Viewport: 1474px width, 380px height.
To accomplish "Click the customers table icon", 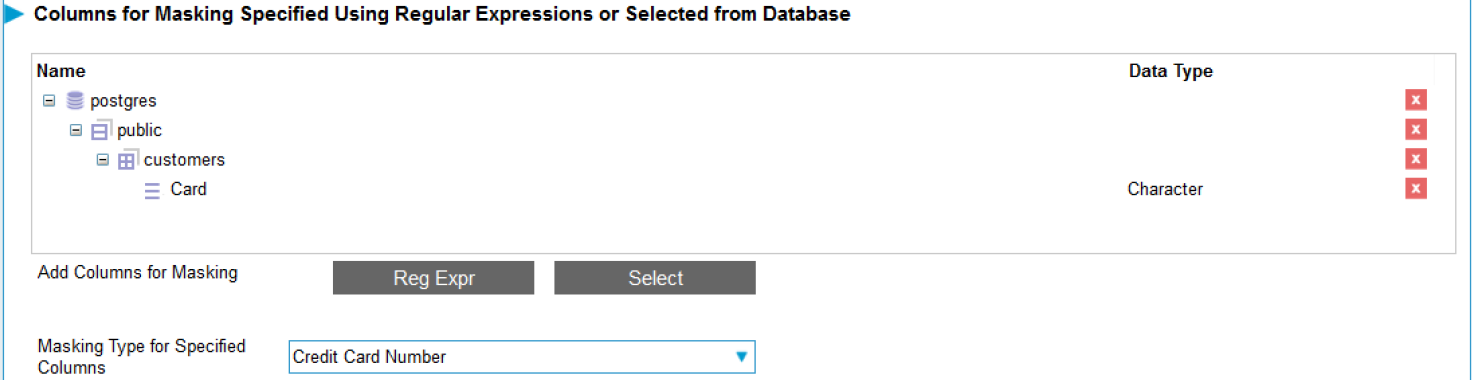I will click(127, 160).
